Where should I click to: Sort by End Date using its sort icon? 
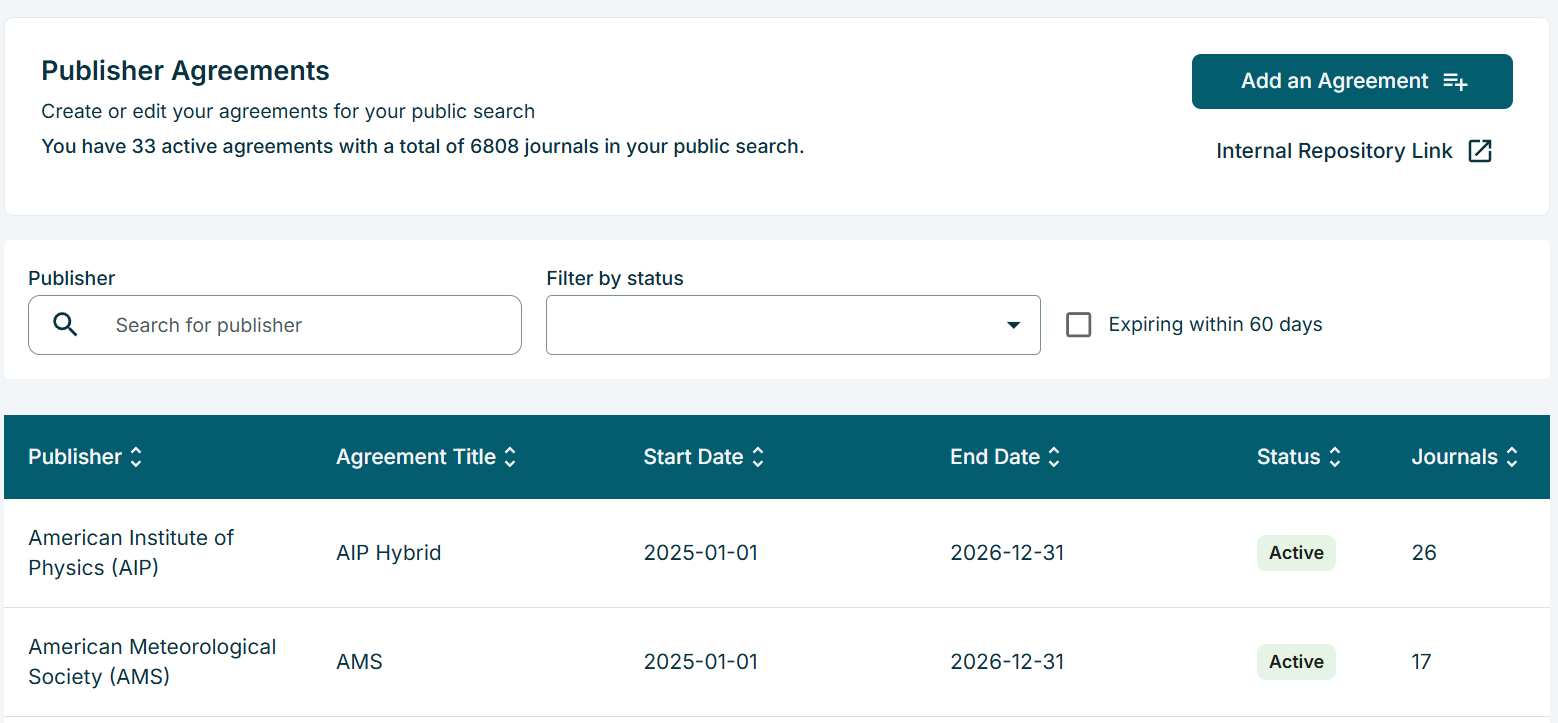(1054, 456)
